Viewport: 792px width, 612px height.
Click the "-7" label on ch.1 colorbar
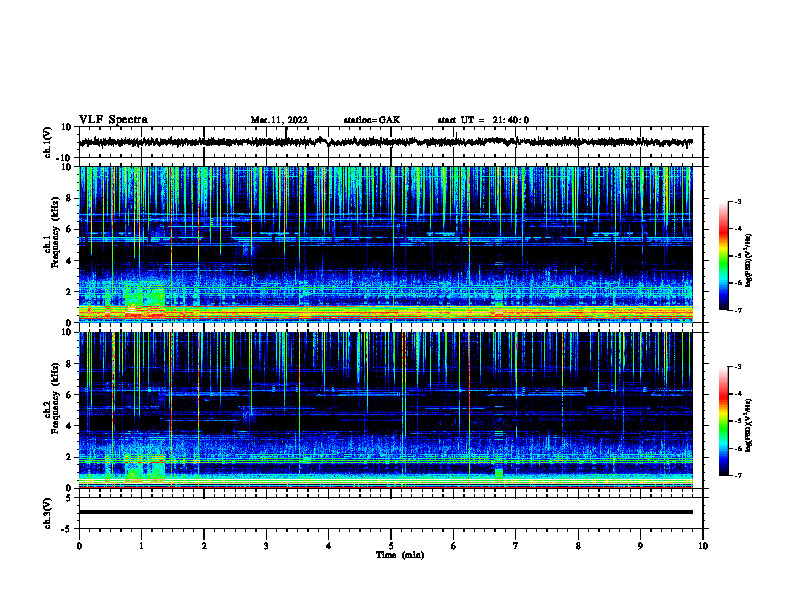click(x=738, y=310)
